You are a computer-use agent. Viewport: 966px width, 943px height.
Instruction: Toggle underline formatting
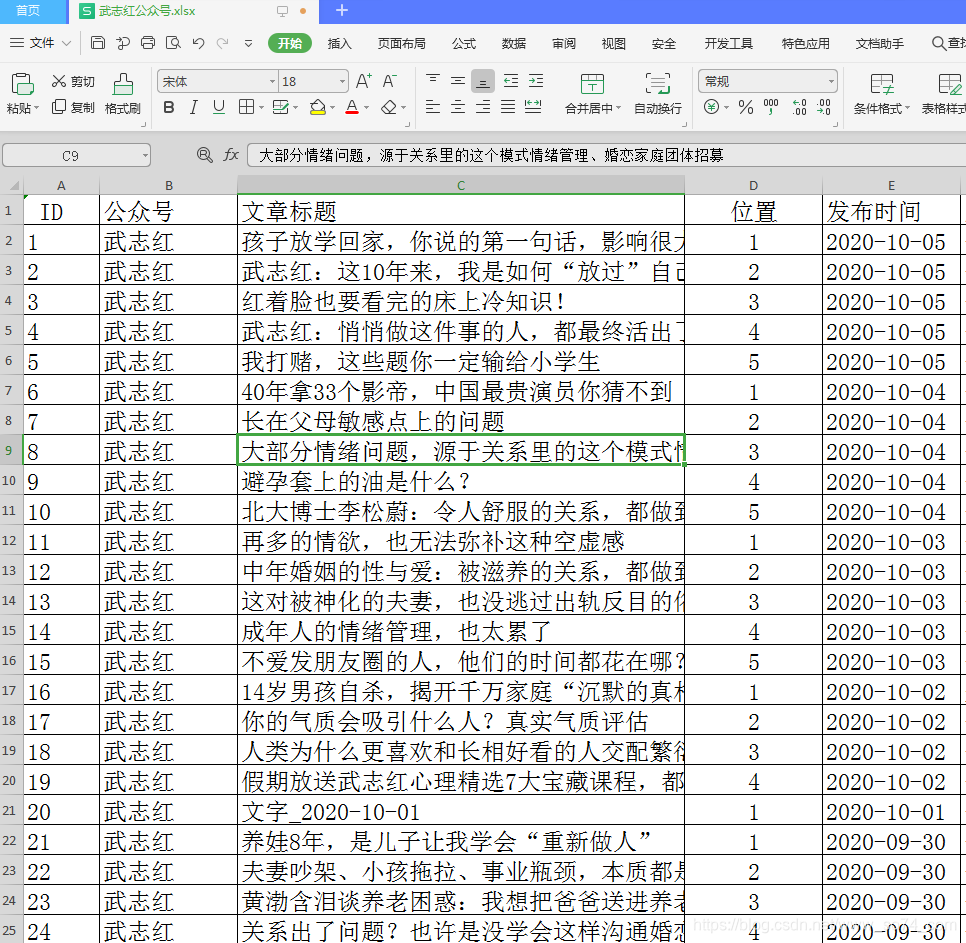pos(219,108)
